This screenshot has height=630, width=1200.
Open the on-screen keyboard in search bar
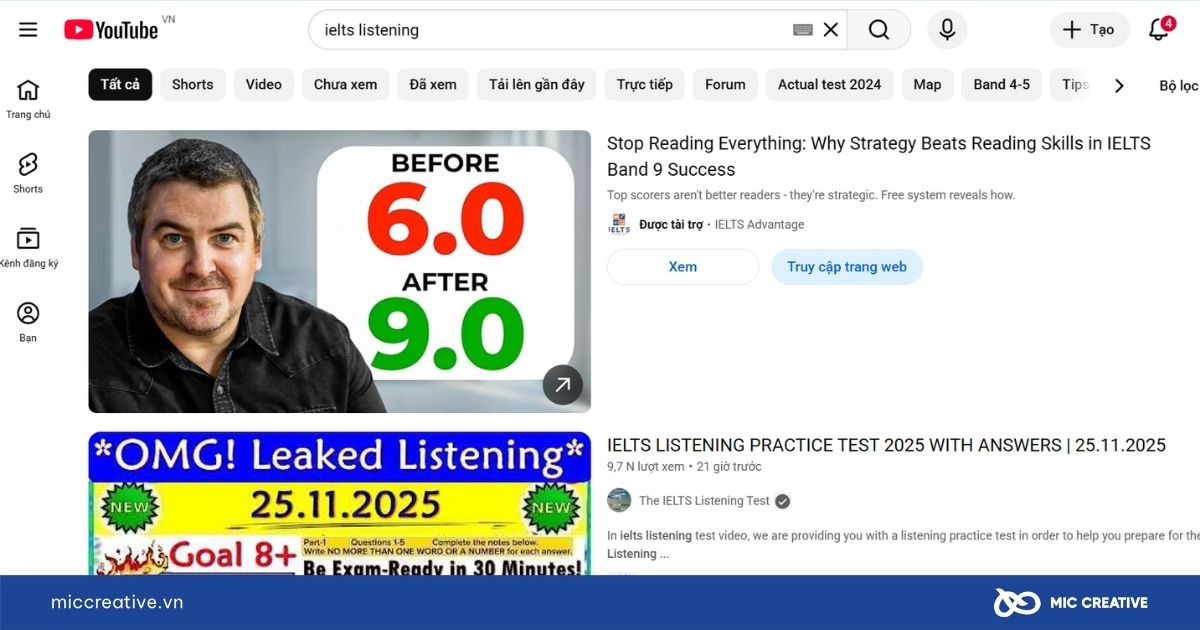[x=801, y=29]
